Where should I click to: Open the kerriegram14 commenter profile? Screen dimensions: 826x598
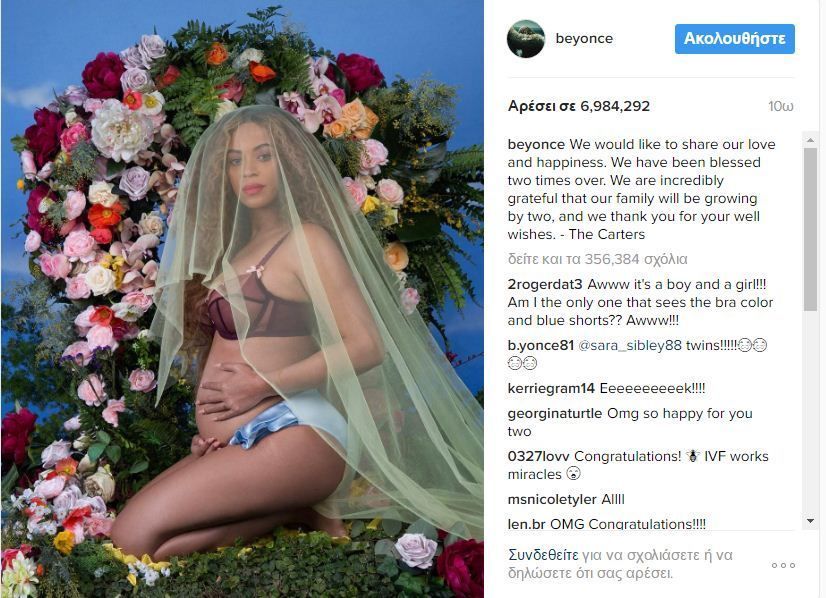coord(551,389)
